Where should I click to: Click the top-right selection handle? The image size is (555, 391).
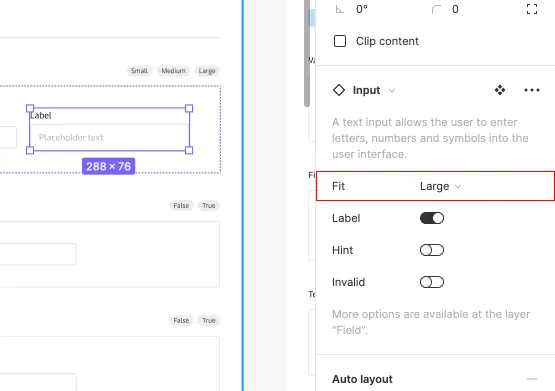(x=189, y=108)
